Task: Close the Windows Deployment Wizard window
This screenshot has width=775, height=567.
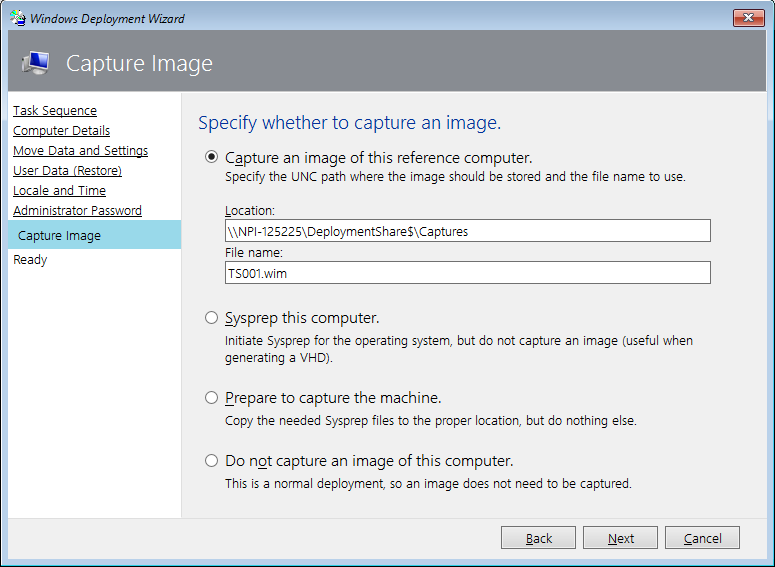Action: point(748,18)
